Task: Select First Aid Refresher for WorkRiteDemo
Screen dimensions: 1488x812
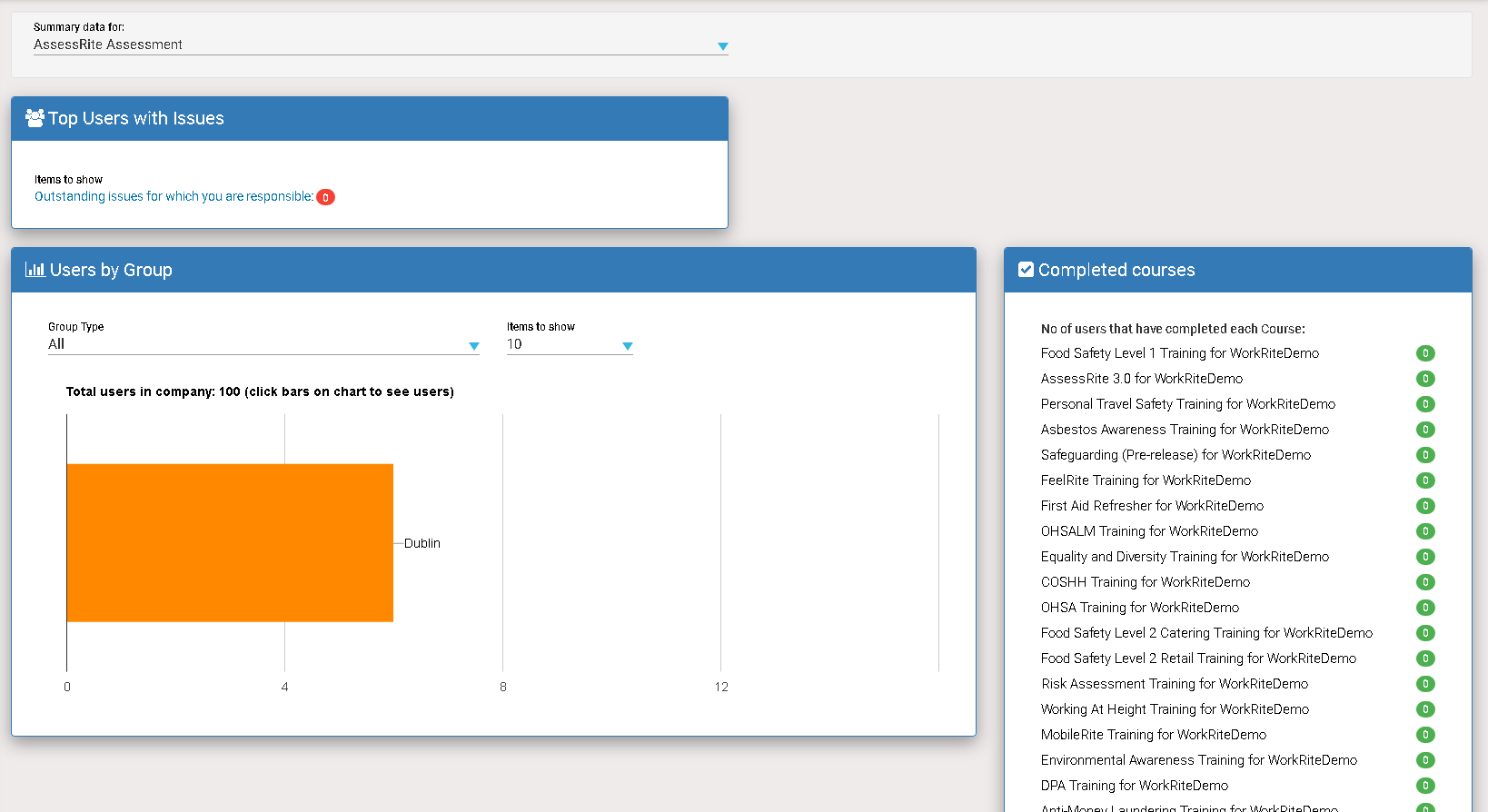Action: [1152, 506]
